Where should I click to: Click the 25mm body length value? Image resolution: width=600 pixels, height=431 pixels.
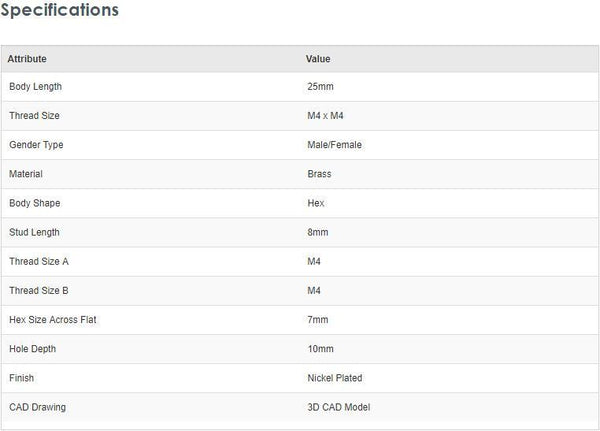[x=320, y=87]
